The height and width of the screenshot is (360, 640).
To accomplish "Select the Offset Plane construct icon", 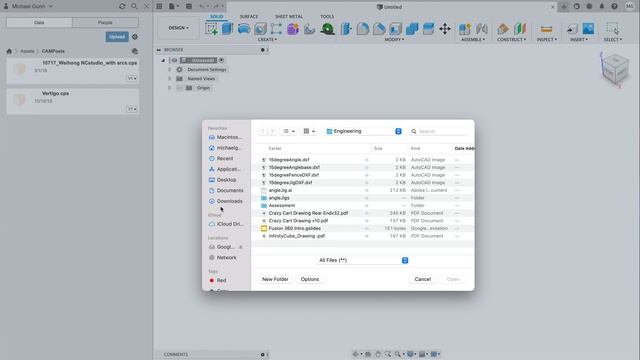I will tap(503, 29).
